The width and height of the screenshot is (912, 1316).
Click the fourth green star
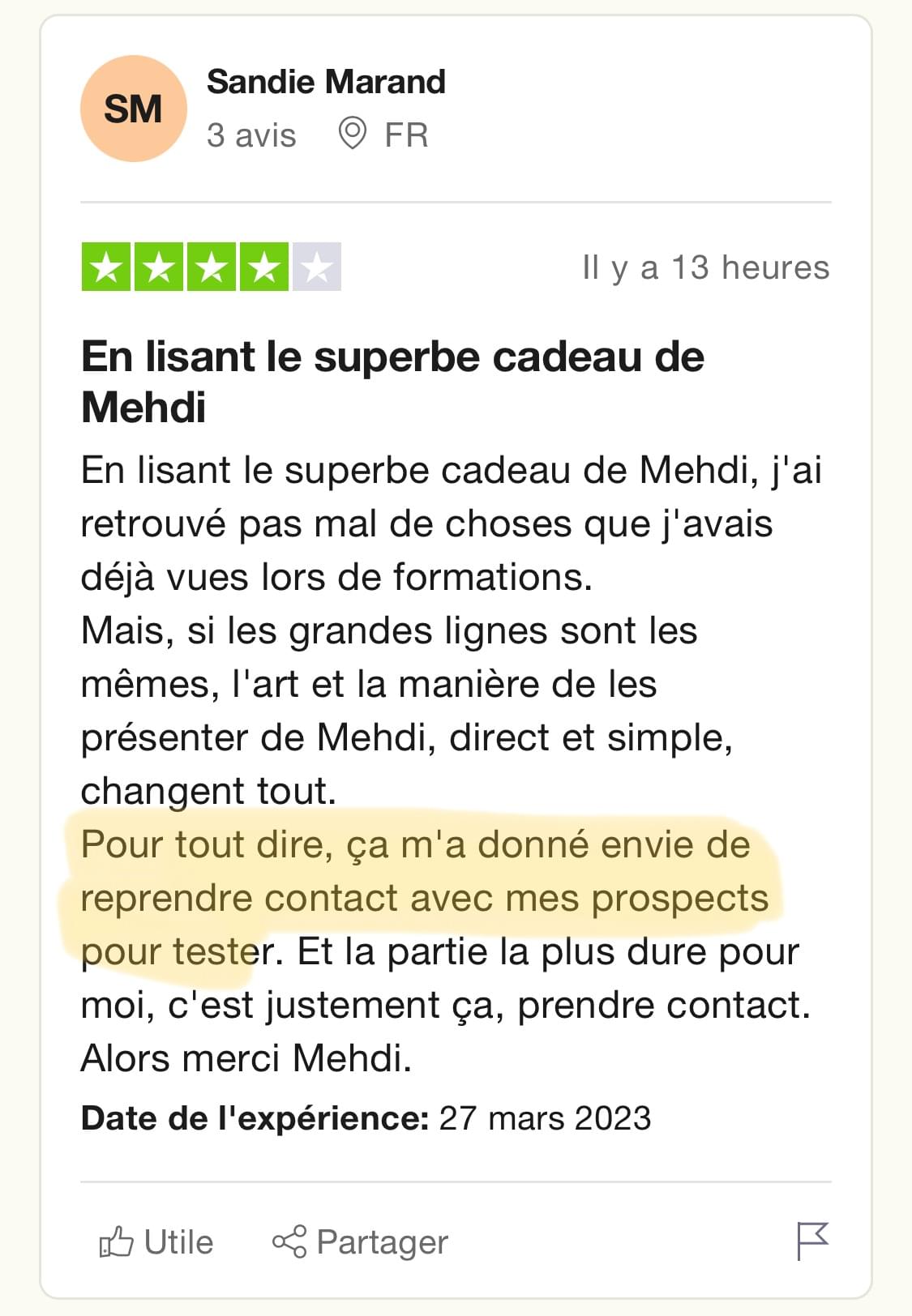click(264, 267)
